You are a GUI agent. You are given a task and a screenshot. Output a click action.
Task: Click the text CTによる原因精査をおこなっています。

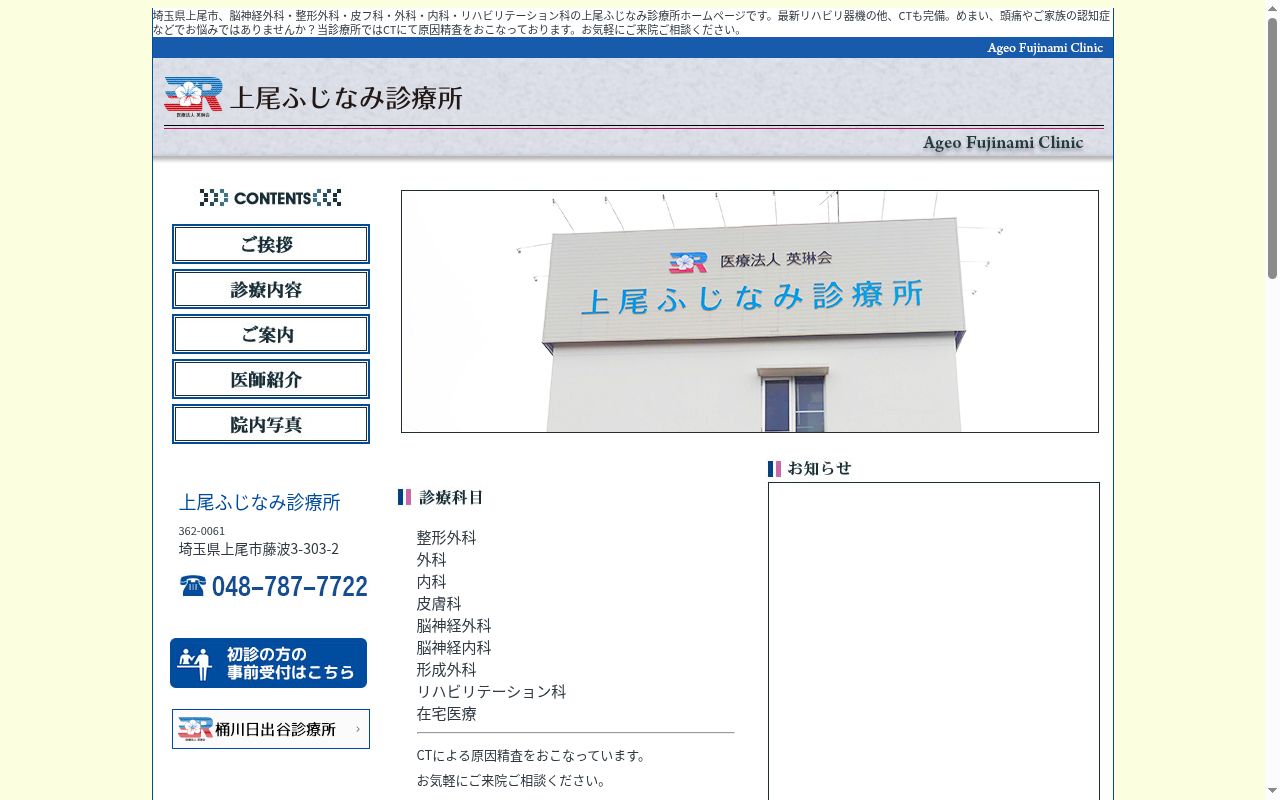[x=534, y=755]
